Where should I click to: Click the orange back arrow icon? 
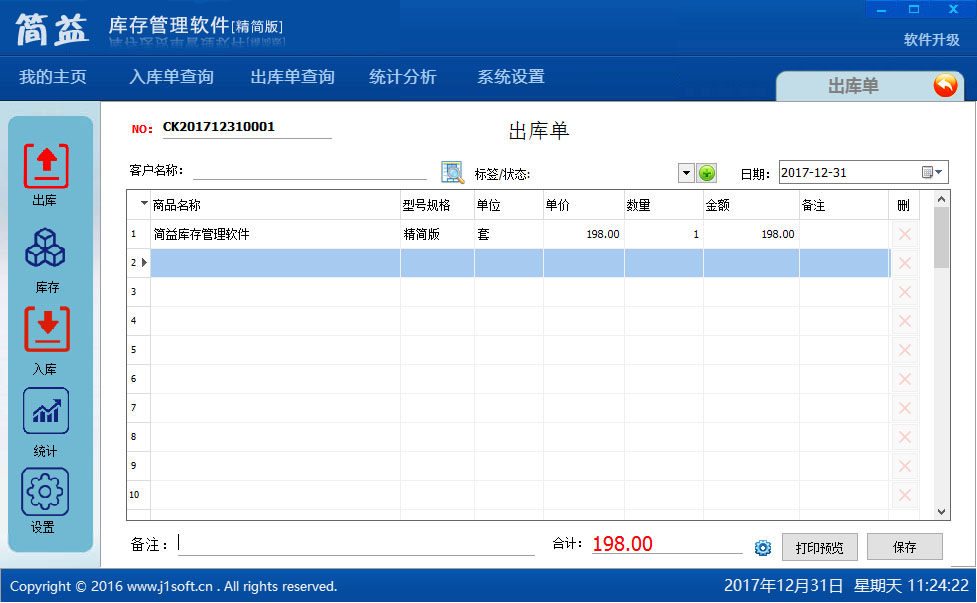[x=944, y=86]
